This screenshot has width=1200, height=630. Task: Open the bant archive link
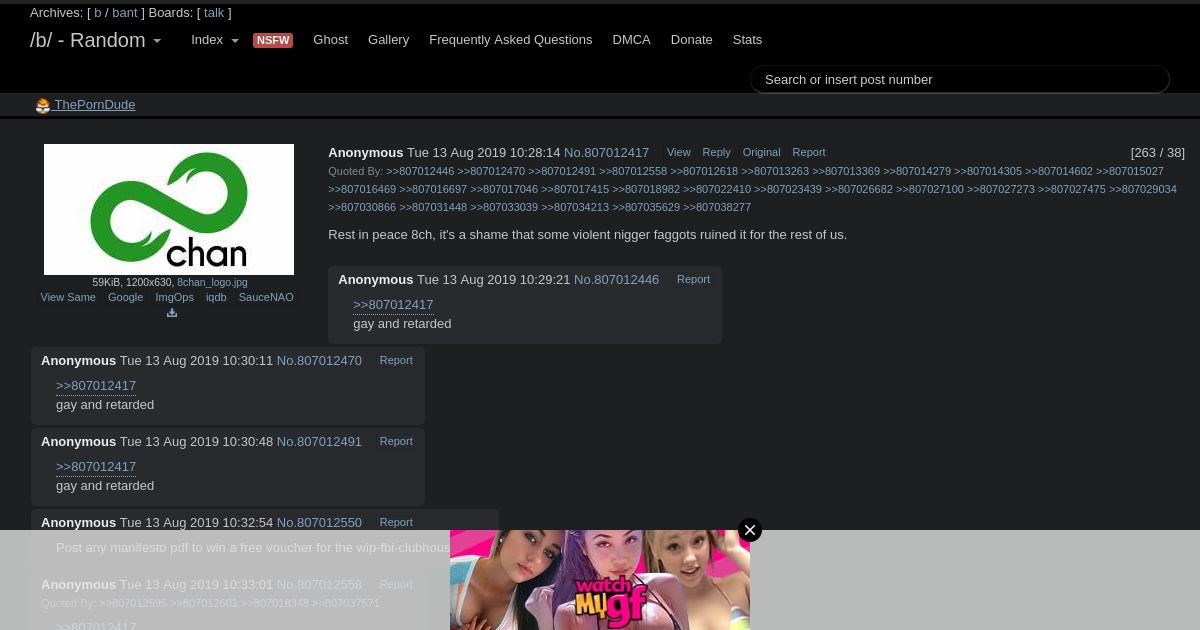125,13
